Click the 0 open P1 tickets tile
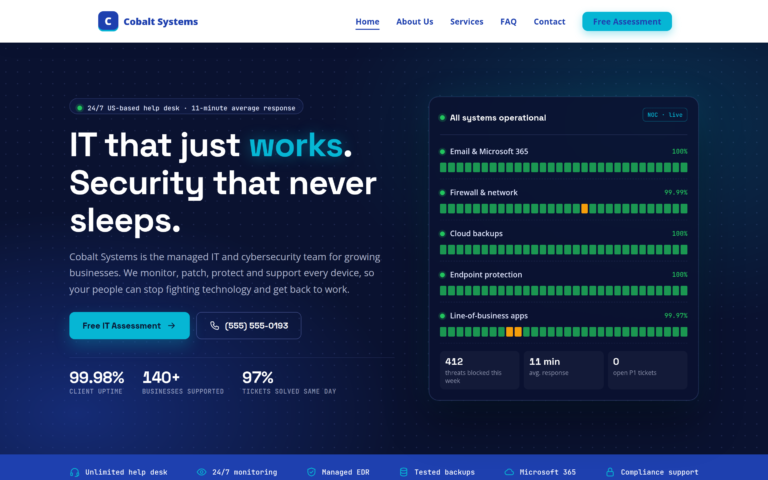 pyautogui.click(x=648, y=370)
